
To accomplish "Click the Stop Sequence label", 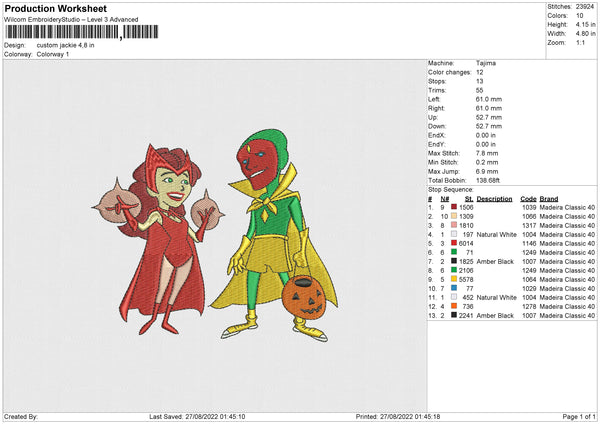I will [451, 187].
